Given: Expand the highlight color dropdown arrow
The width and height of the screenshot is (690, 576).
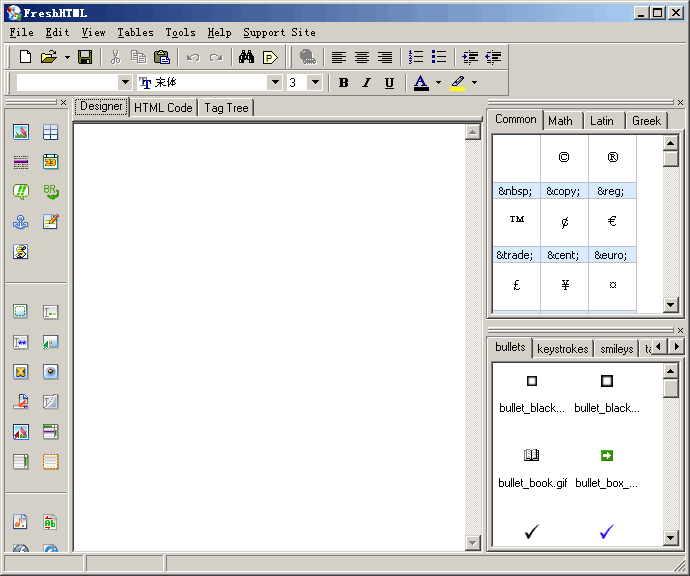Looking at the screenshot, I should pyautogui.click(x=474, y=82).
